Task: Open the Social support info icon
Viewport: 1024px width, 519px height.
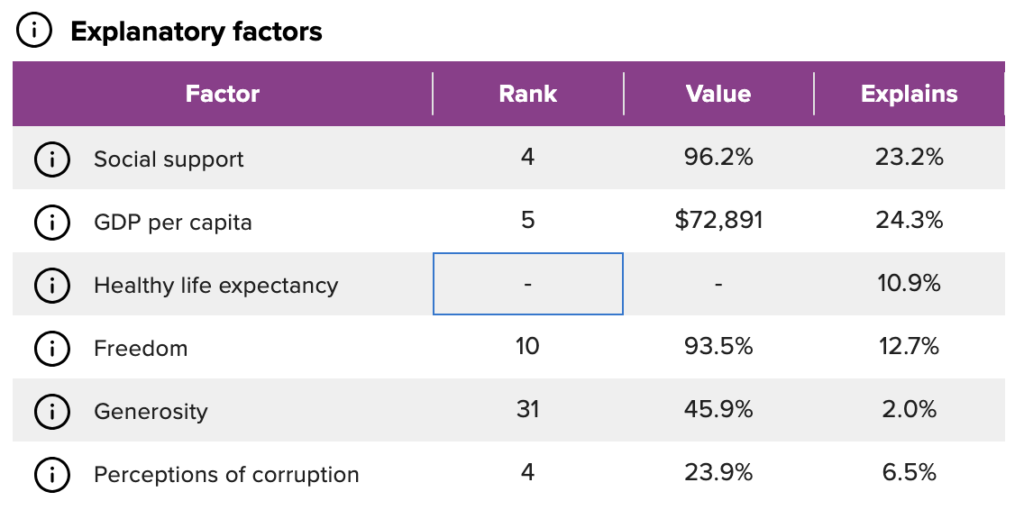Action: coord(52,159)
